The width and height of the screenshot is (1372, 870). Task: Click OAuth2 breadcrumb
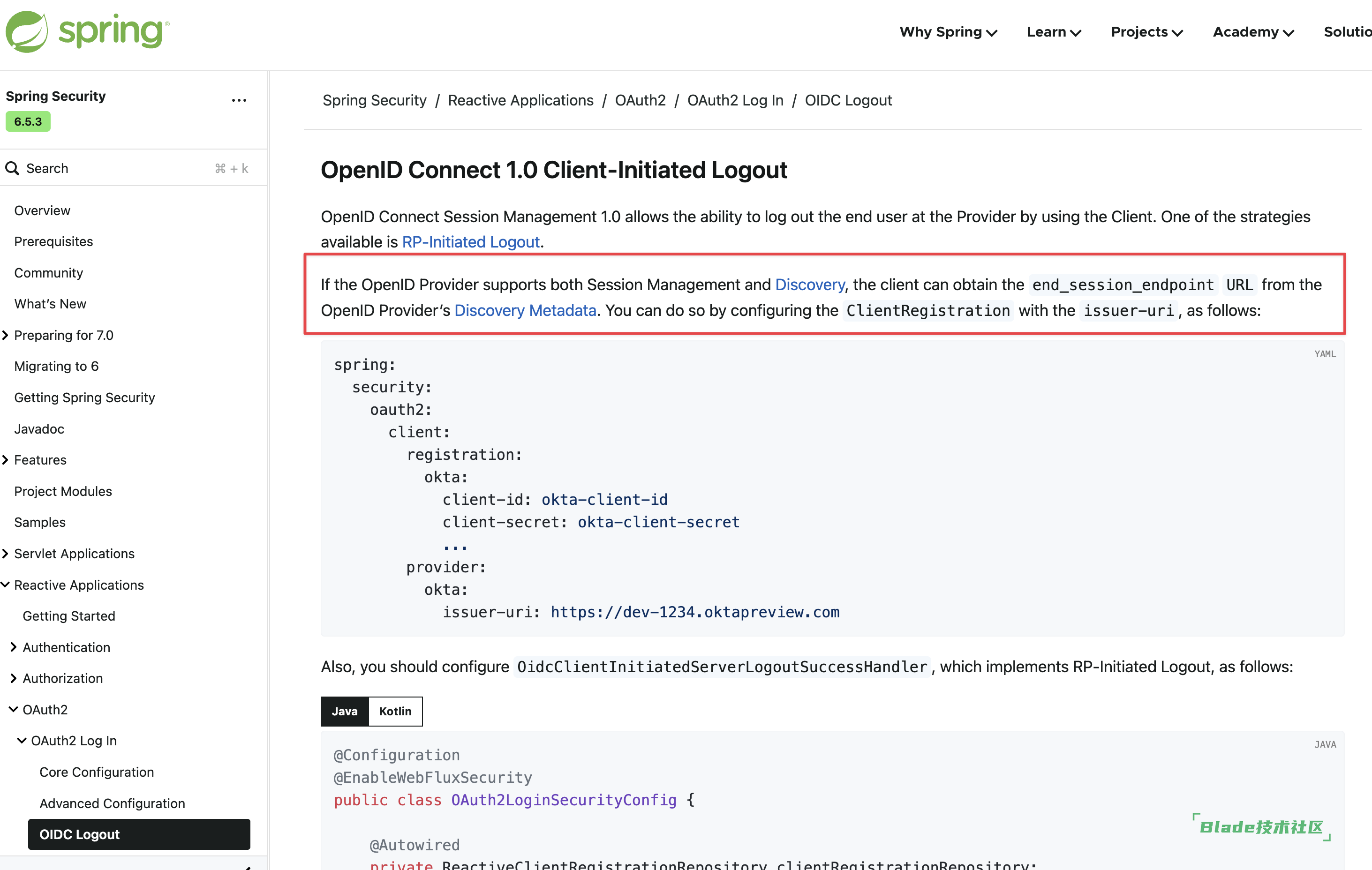click(641, 100)
